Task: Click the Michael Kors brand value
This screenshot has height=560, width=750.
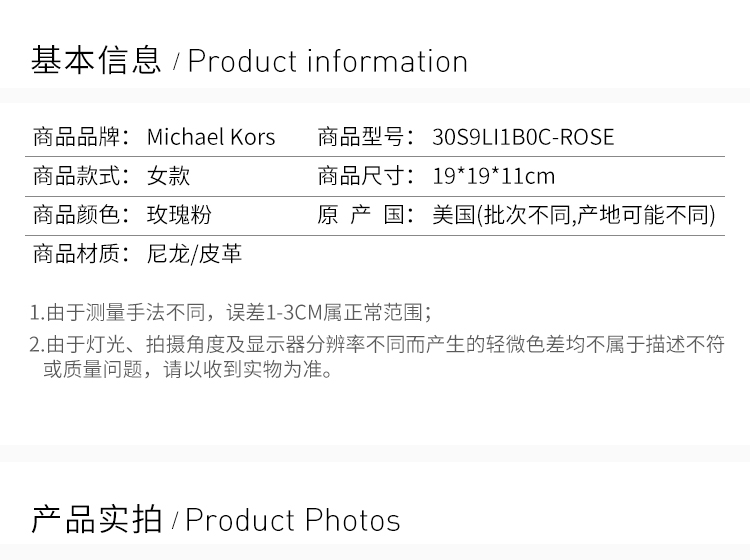Action: pyautogui.click(x=211, y=137)
